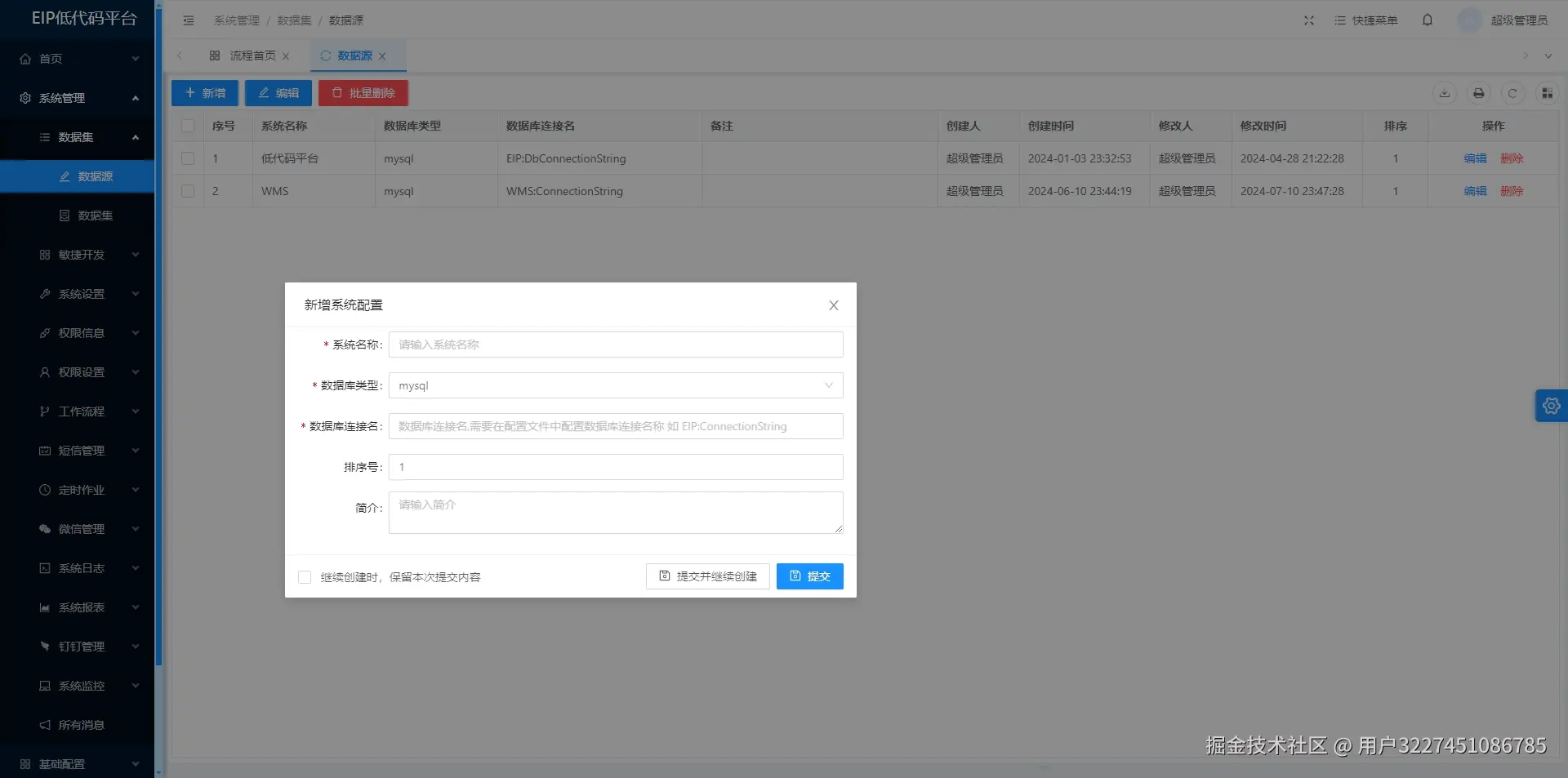The image size is (1568, 778).
Task: Delete the WMS row
Action: 1512,191
